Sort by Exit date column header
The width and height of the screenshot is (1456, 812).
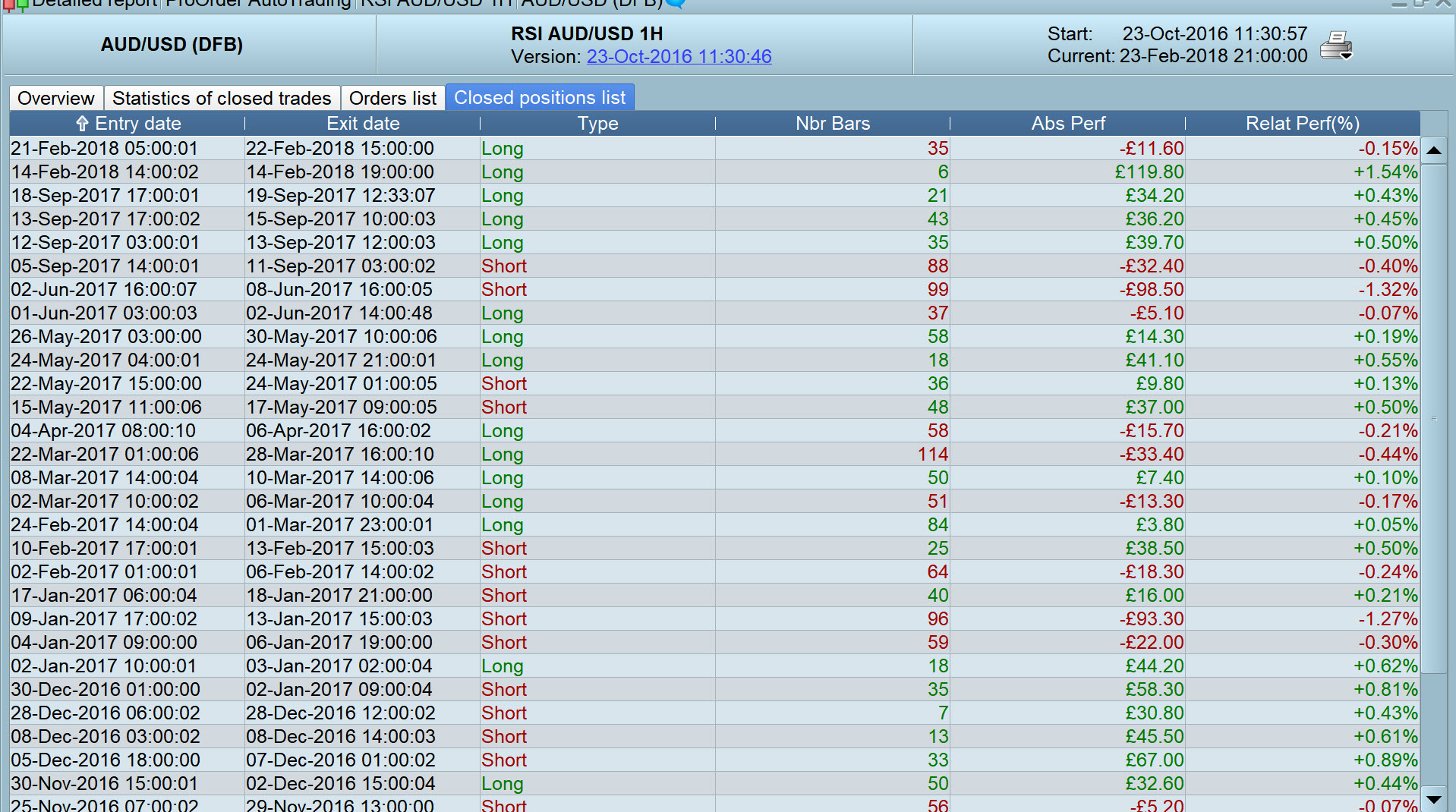363,123
